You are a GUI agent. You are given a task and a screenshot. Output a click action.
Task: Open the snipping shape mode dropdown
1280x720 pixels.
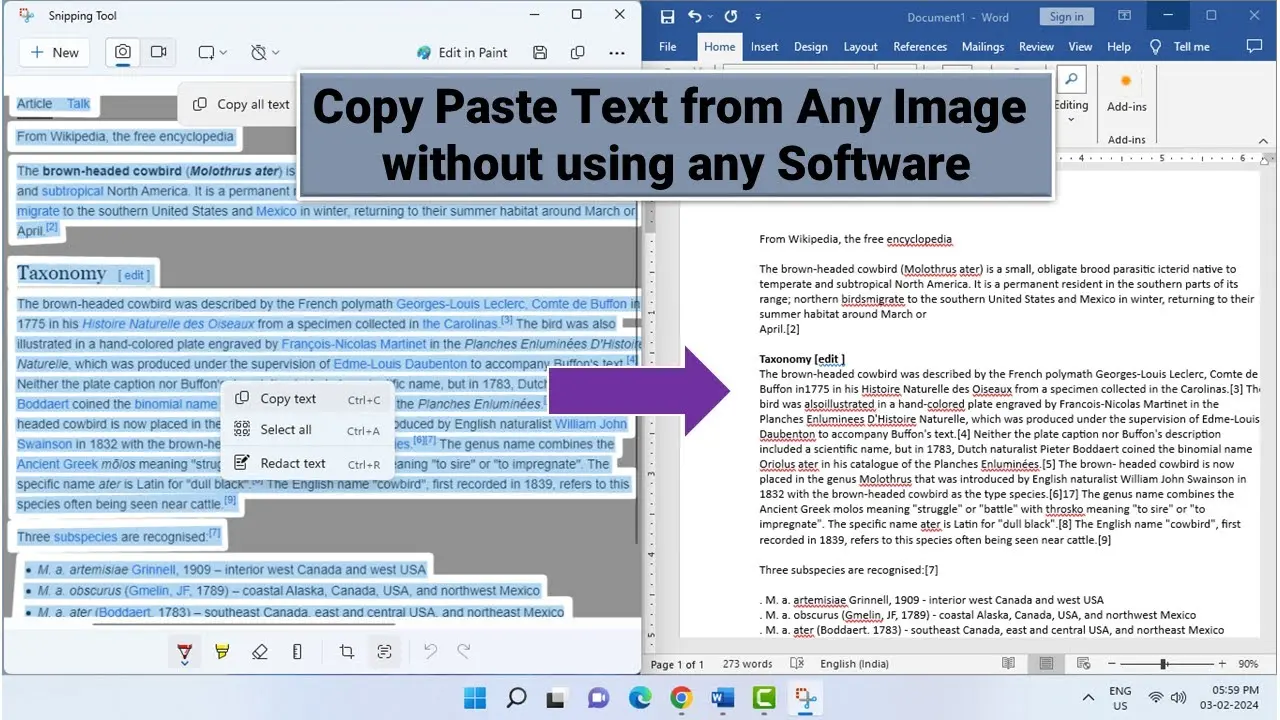pyautogui.click(x=212, y=53)
